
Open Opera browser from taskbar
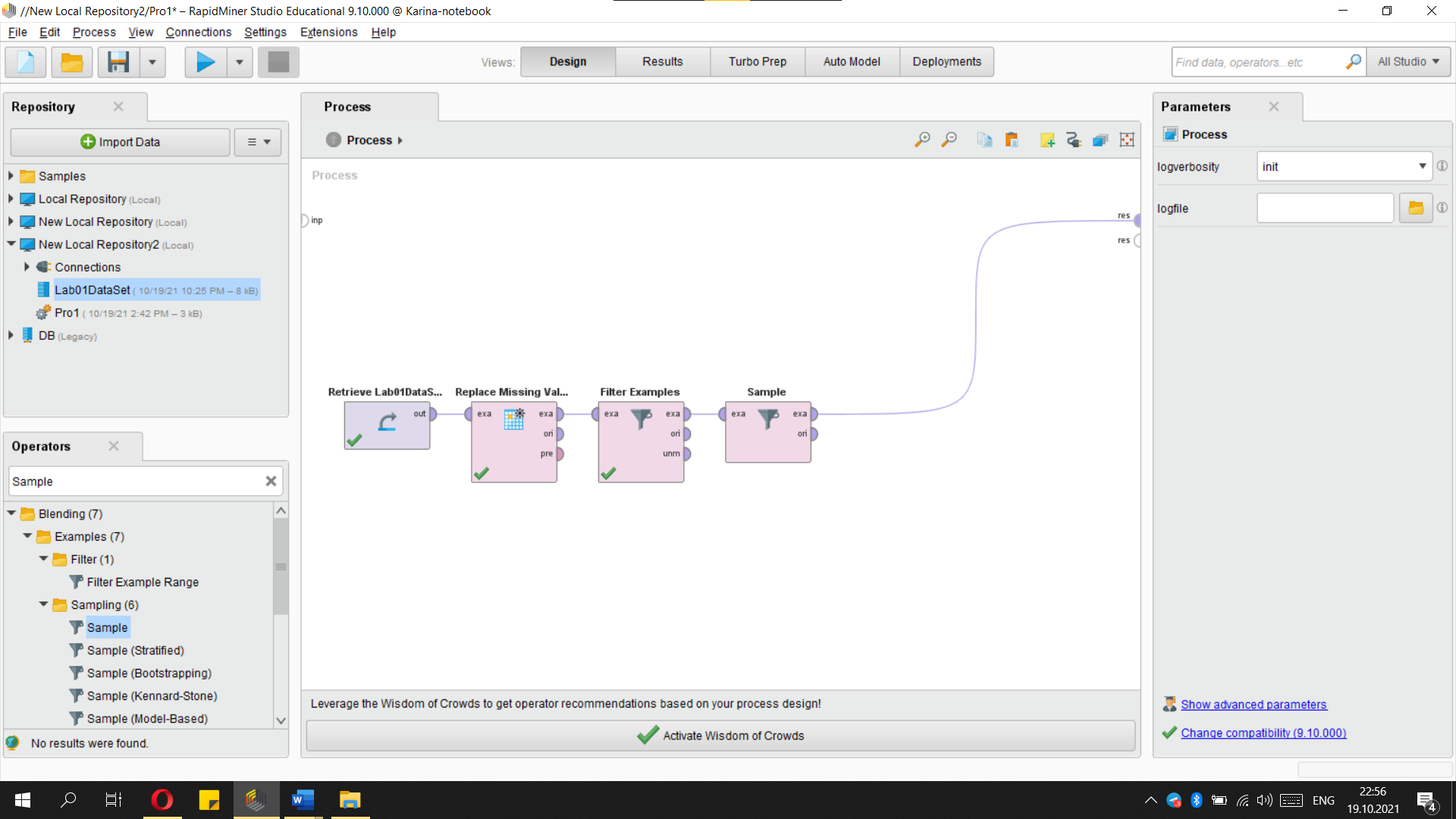click(162, 799)
